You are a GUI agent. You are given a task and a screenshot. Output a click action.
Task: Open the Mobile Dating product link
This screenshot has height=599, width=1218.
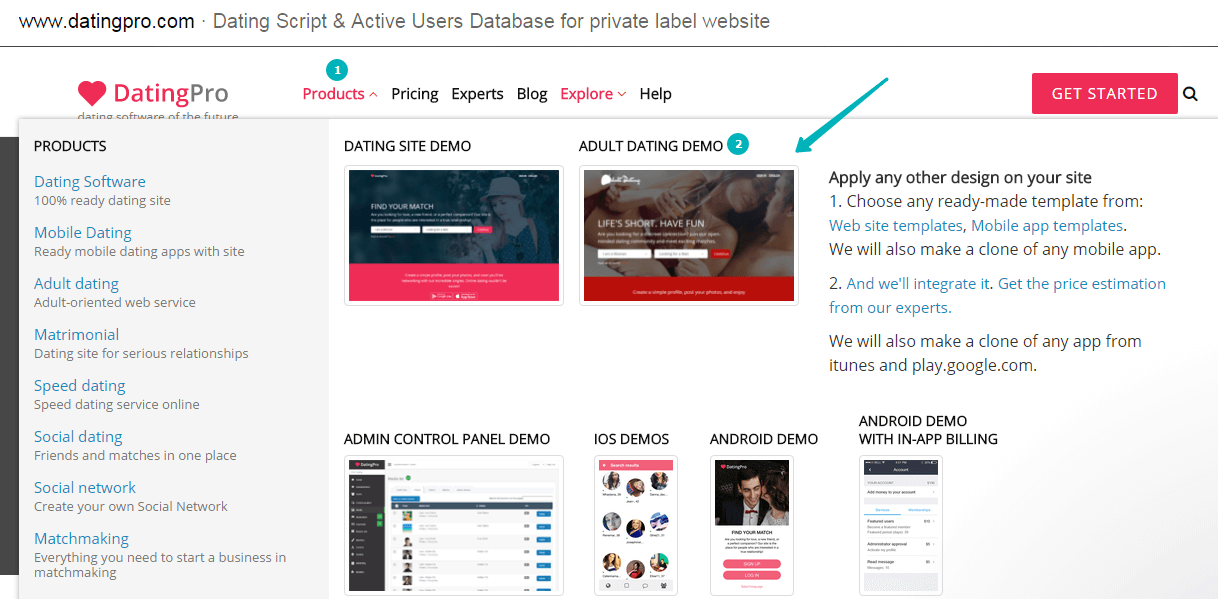click(x=83, y=232)
